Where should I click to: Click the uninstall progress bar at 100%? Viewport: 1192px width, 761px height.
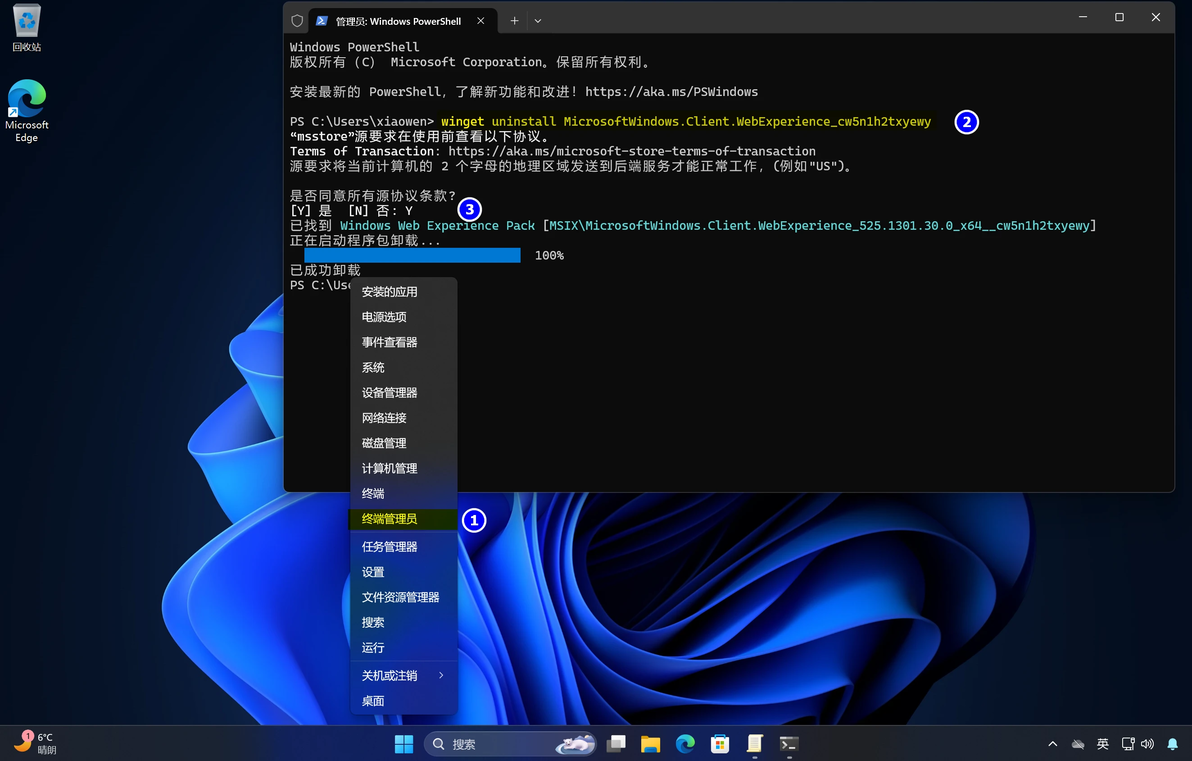coord(412,255)
